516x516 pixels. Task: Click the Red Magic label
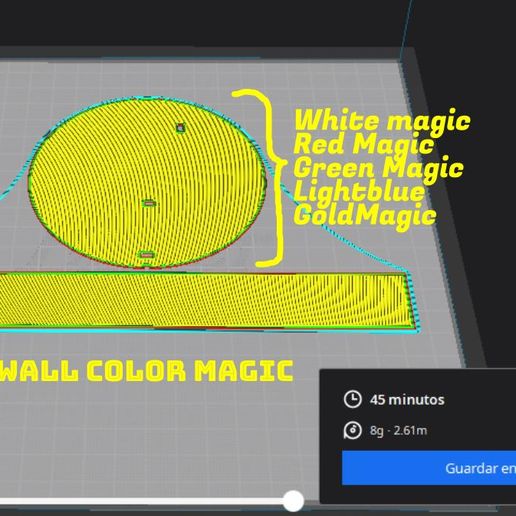(364, 144)
